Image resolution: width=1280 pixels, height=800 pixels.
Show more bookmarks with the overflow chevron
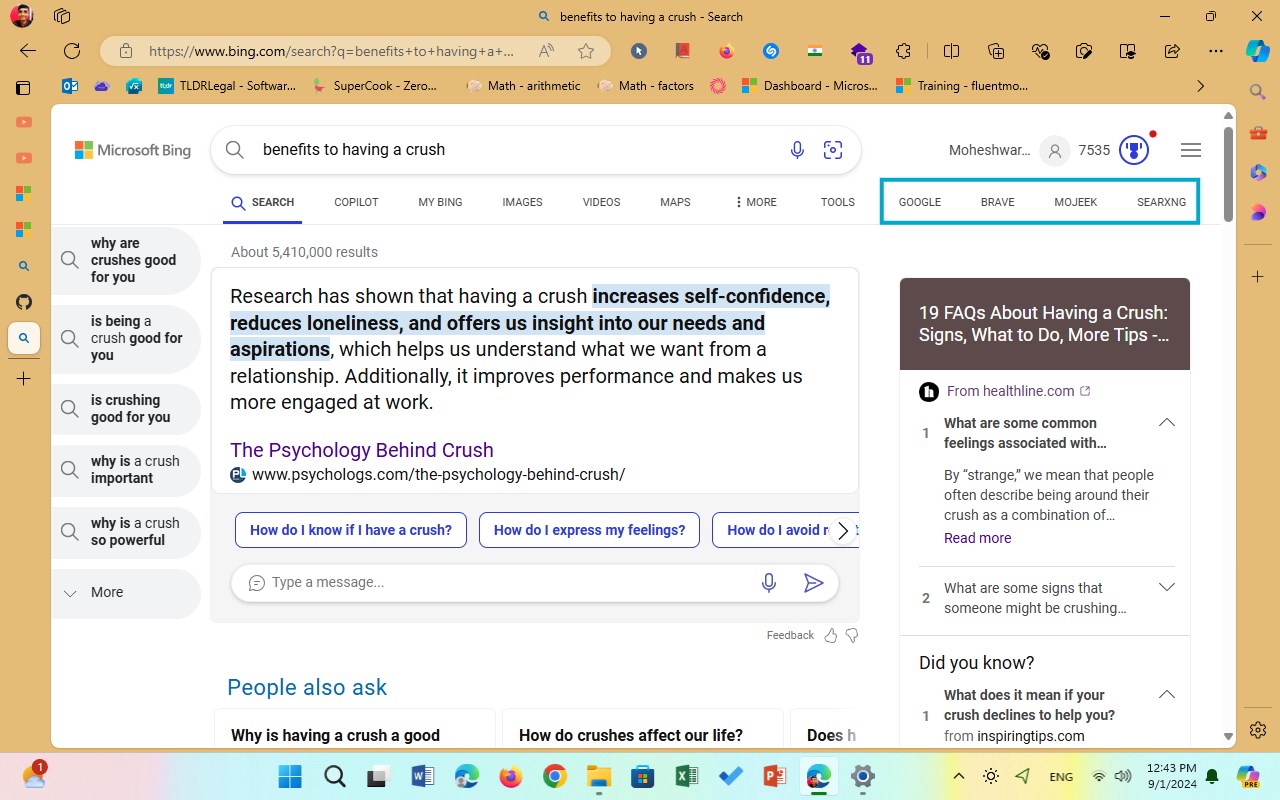pyautogui.click(x=1201, y=87)
